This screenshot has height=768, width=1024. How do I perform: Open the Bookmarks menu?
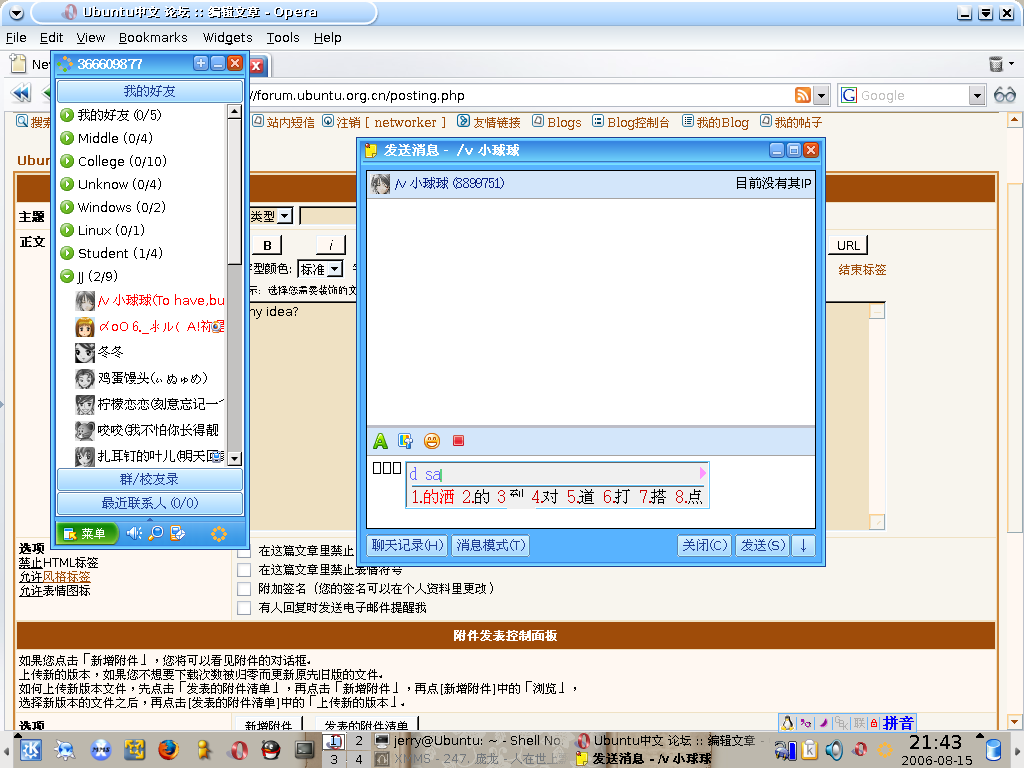point(153,38)
